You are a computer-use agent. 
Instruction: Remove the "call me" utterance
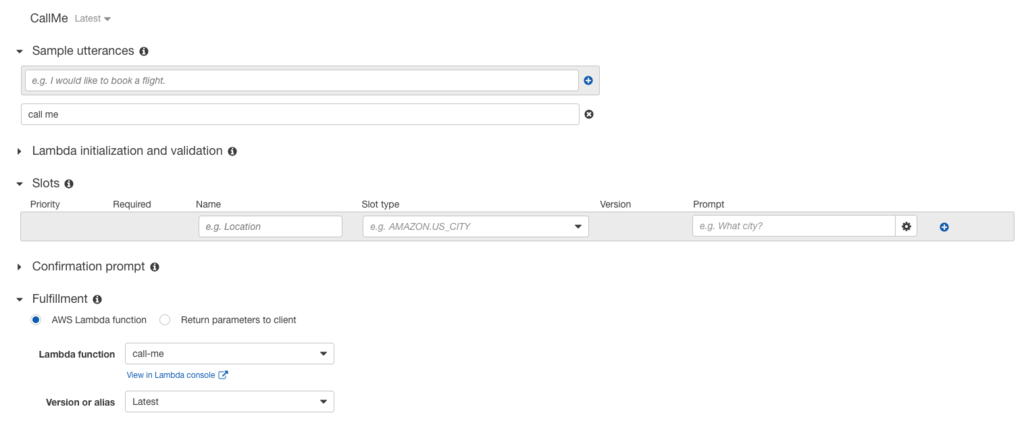tap(588, 114)
